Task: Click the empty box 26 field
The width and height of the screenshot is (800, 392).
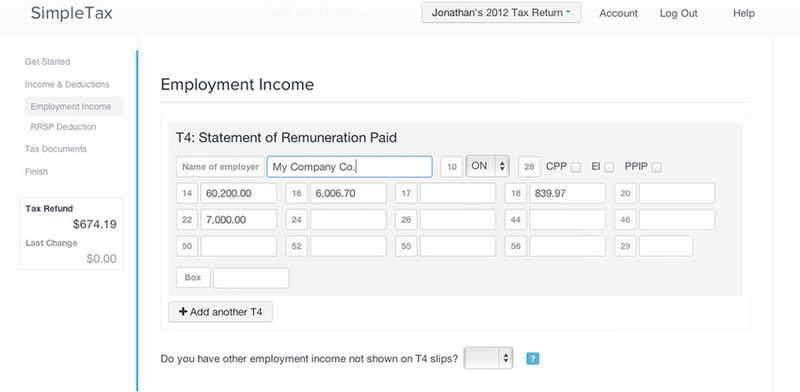Action: (x=458, y=219)
